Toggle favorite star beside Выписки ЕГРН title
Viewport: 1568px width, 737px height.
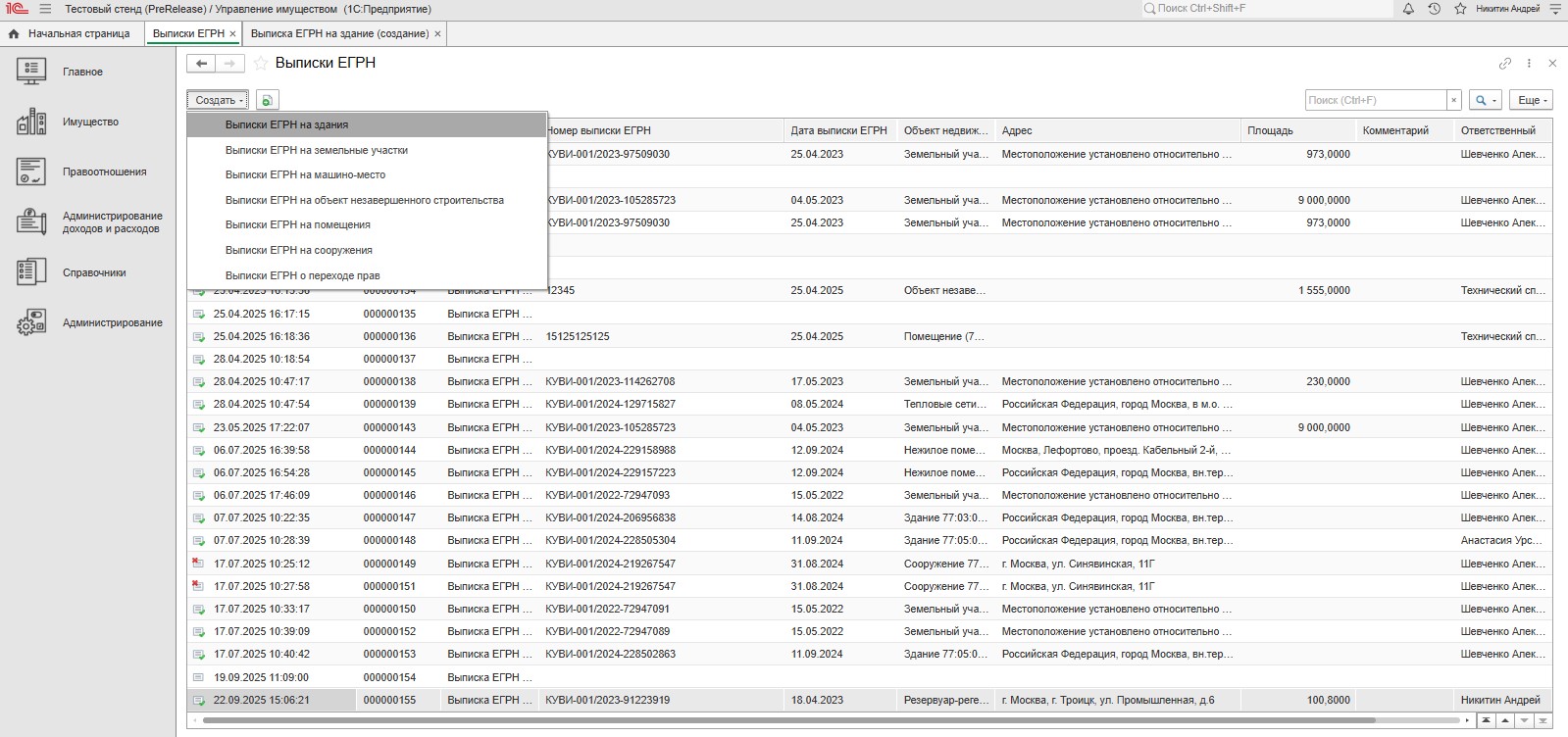(x=261, y=64)
